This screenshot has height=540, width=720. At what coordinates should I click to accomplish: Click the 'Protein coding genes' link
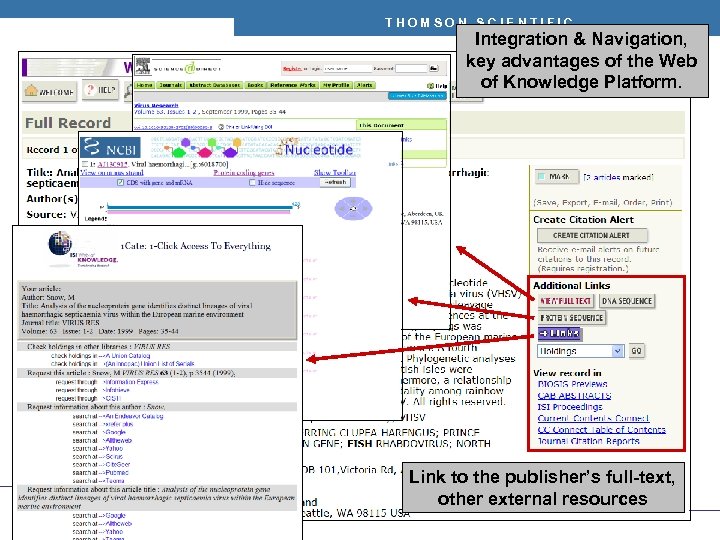(x=244, y=173)
